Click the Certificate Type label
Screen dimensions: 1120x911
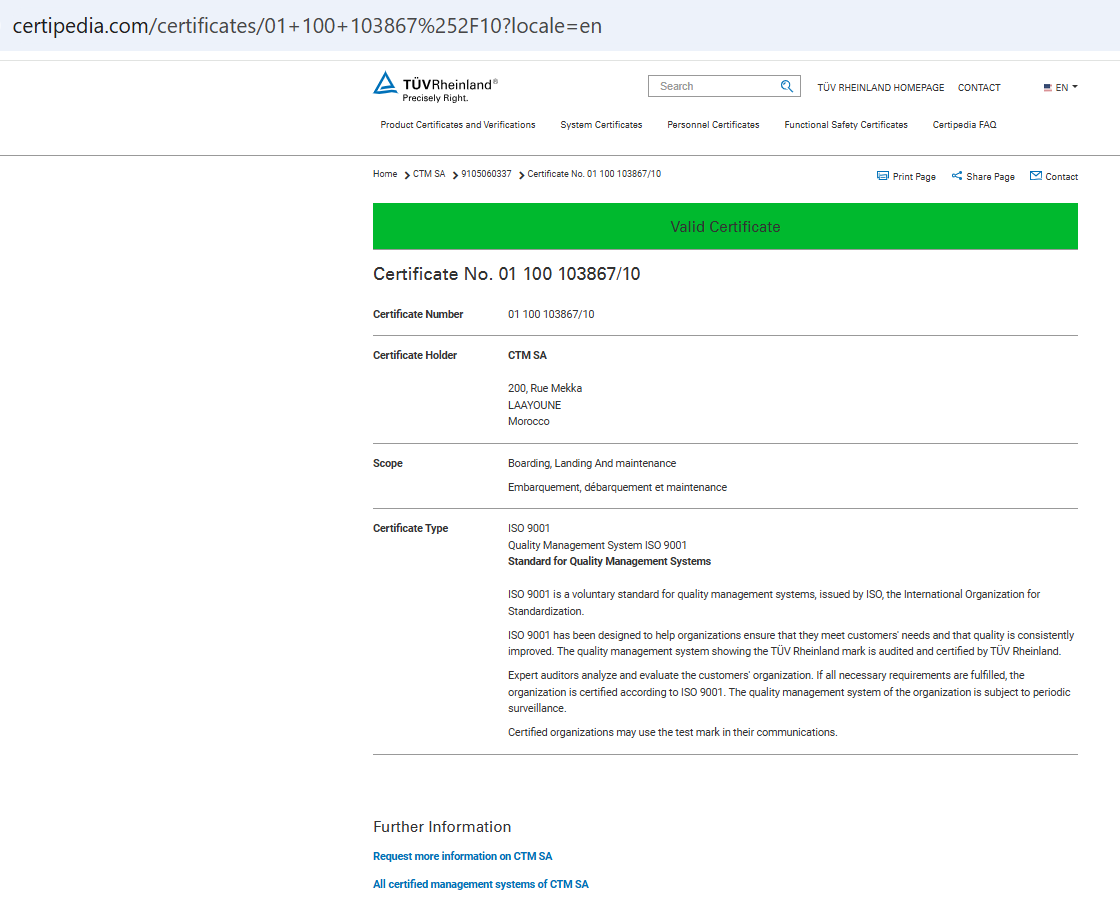pyautogui.click(x=411, y=528)
